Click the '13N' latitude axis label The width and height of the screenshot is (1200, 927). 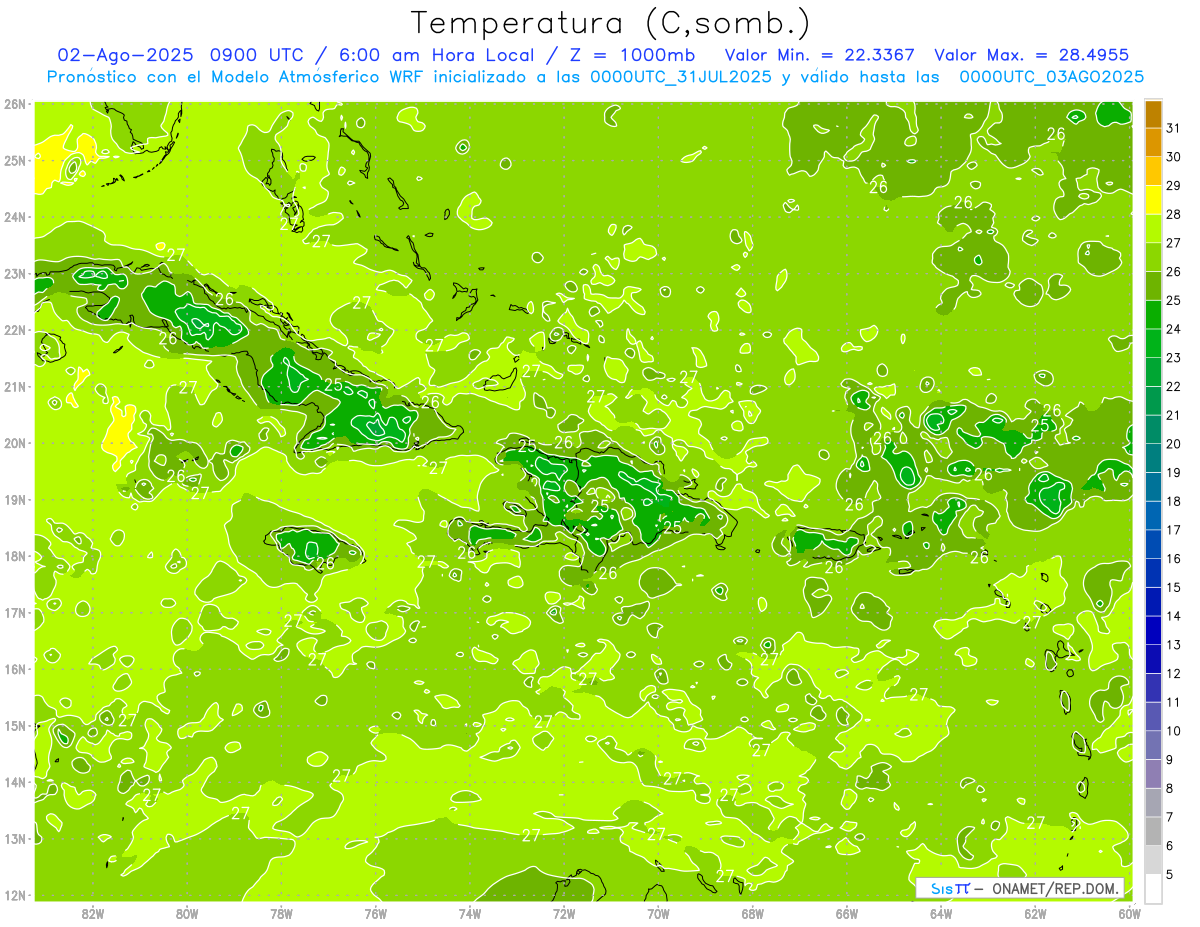14,838
